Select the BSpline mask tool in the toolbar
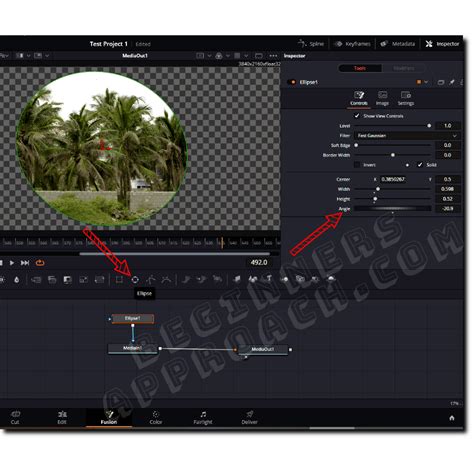The height and width of the screenshot is (474, 474). coord(166,280)
